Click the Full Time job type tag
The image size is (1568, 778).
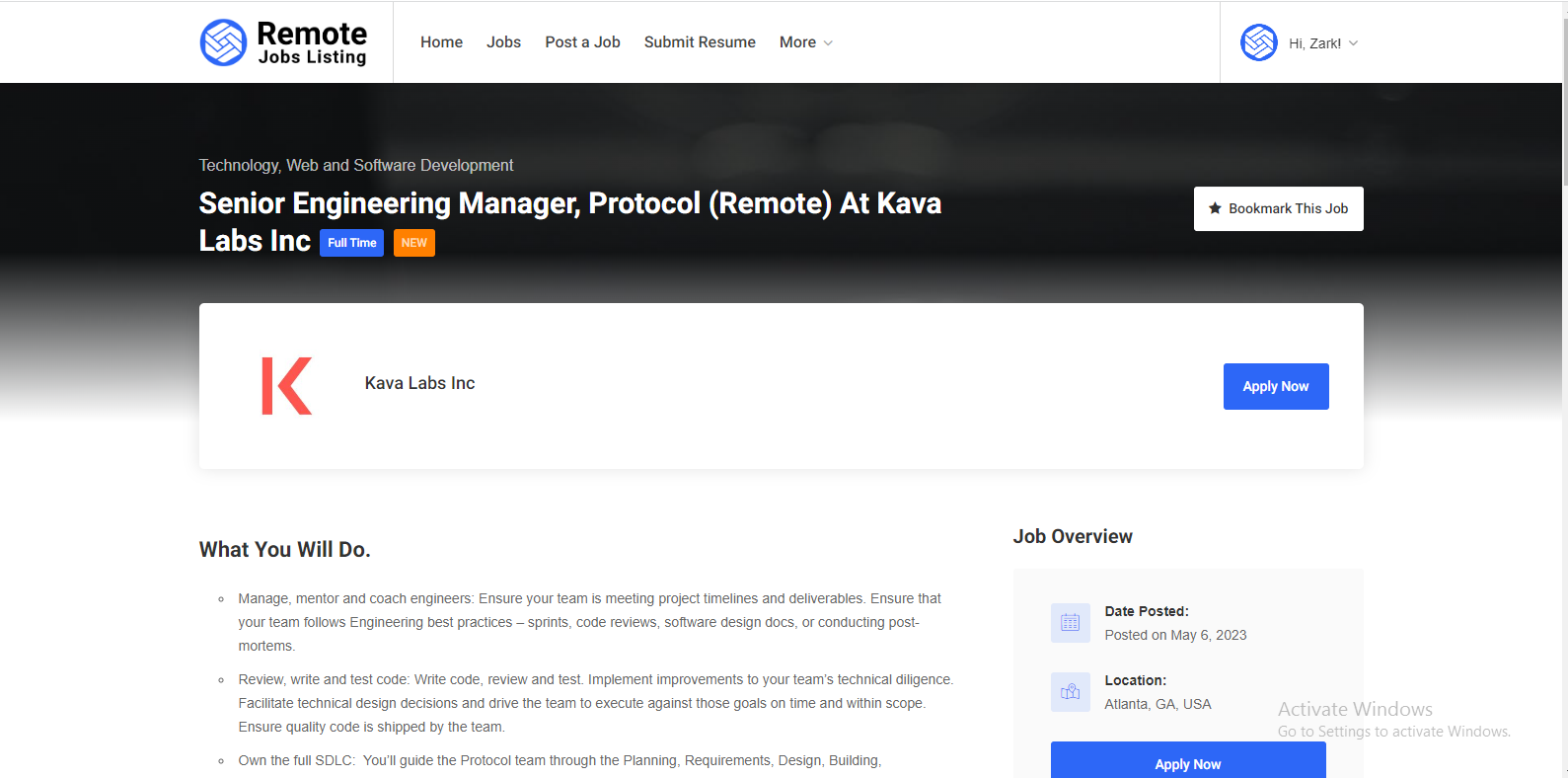(x=351, y=243)
